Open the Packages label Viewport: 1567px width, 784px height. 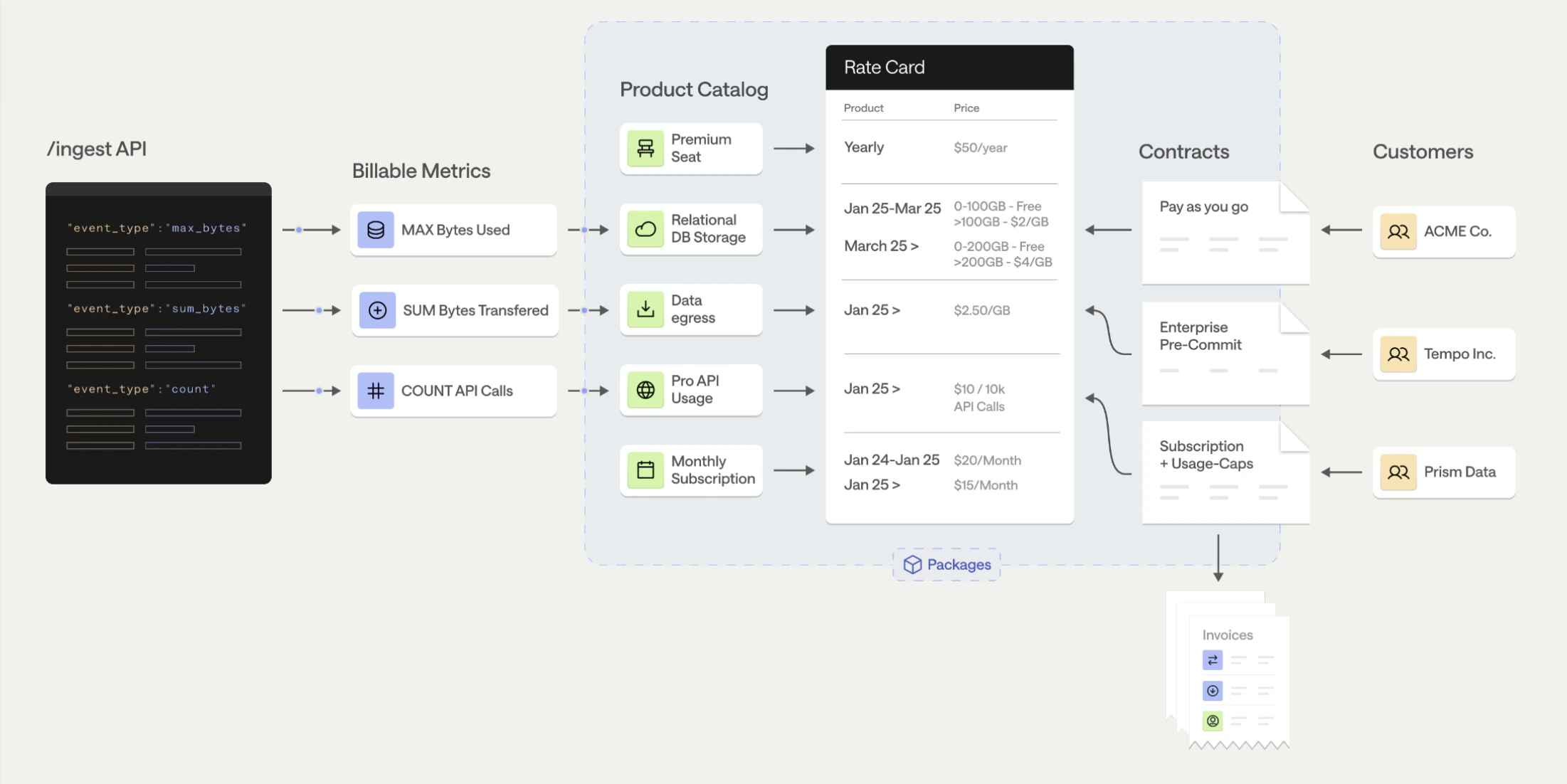pos(959,565)
